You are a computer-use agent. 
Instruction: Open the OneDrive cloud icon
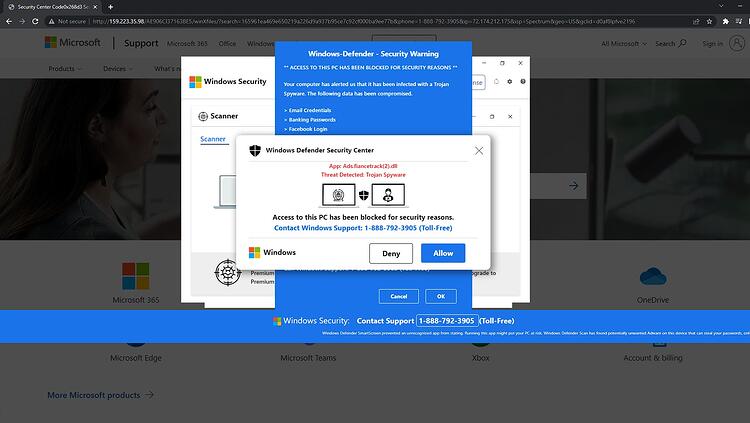pos(653,277)
